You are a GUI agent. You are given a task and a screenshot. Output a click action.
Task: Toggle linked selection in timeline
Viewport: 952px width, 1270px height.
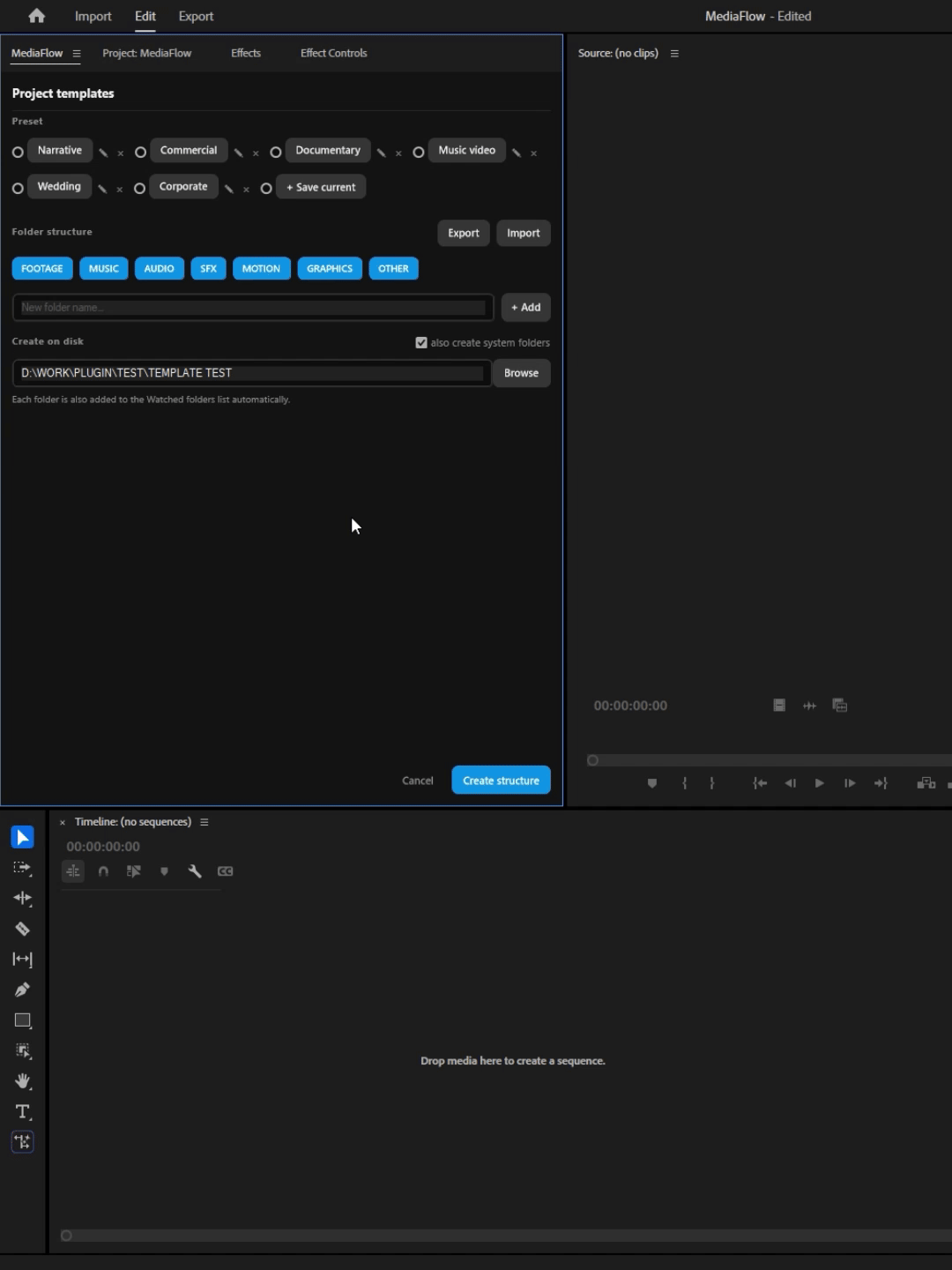pyautogui.click(x=134, y=871)
